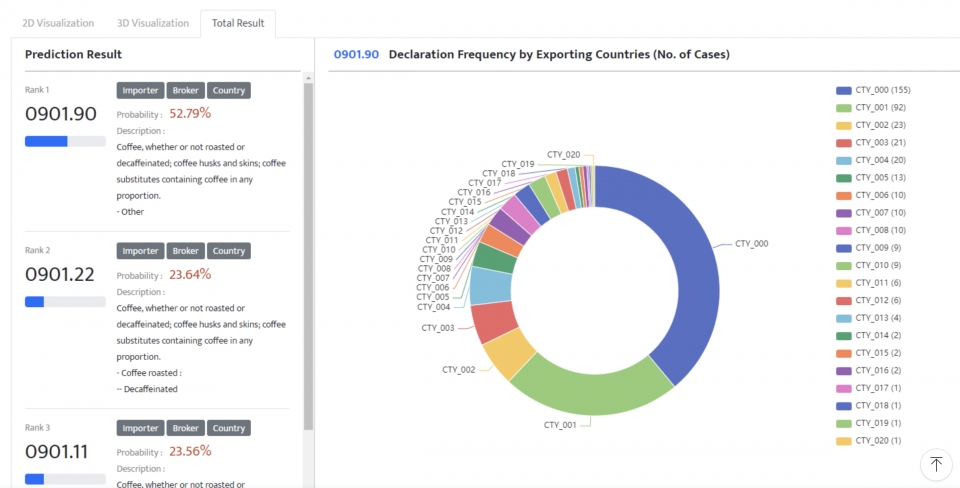This screenshot has height=488, width=960.
Task: Click the green CTY_001 donut slice
Action: (592, 396)
